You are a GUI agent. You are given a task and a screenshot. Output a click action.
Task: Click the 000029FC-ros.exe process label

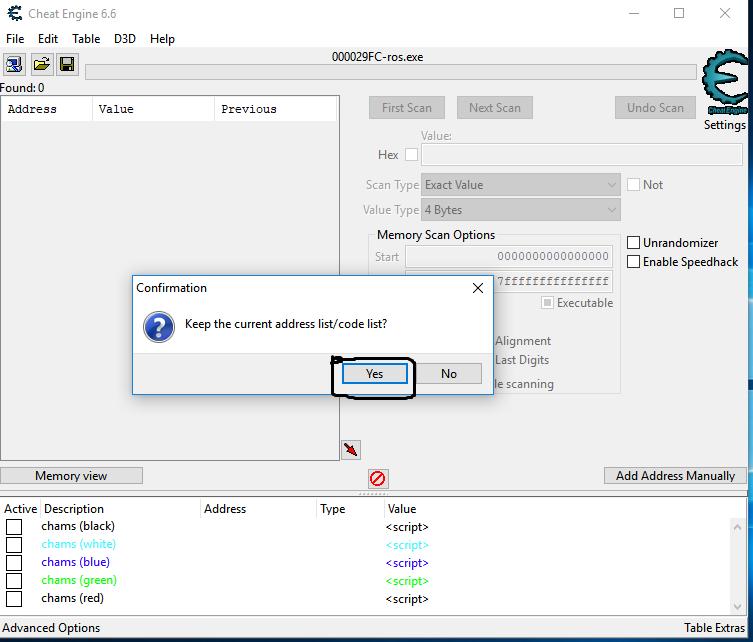pos(377,57)
